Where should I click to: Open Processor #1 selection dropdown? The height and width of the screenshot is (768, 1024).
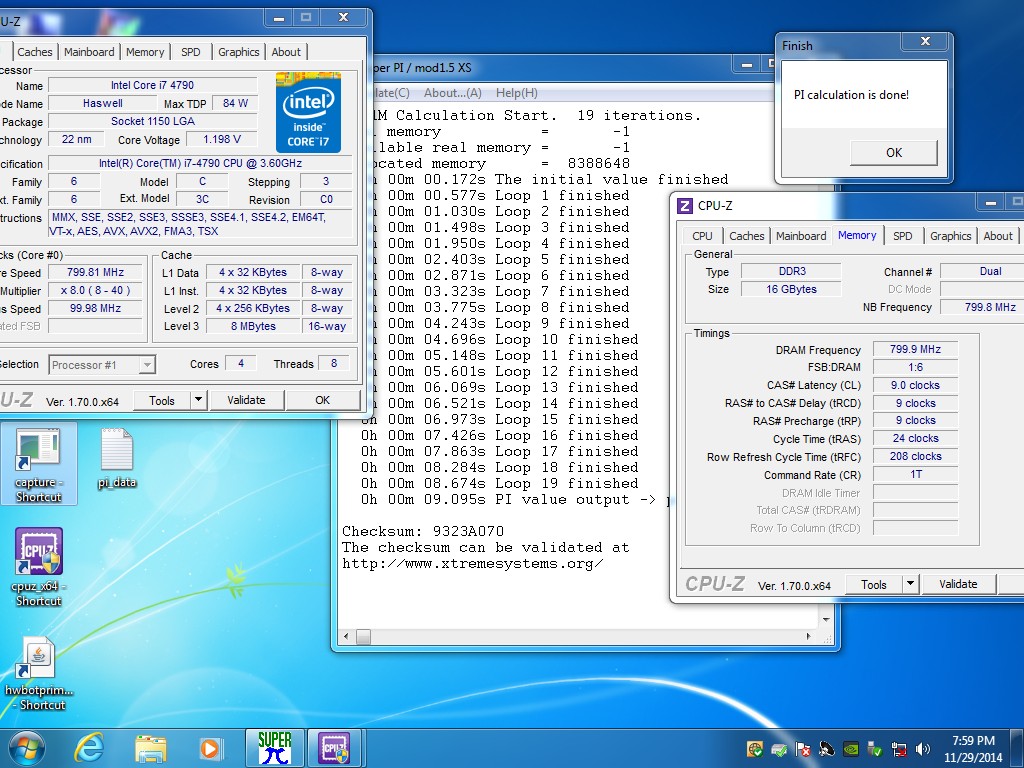(102, 364)
